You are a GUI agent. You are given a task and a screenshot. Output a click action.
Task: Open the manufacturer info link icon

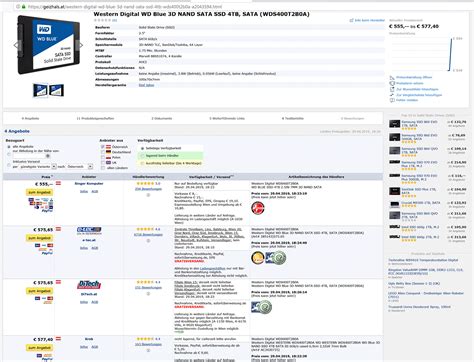click(351, 20)
